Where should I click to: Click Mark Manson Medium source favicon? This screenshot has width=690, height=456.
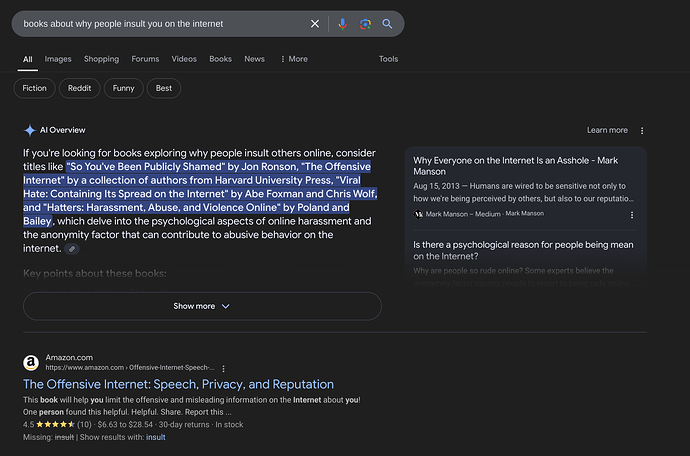[418, 214]
